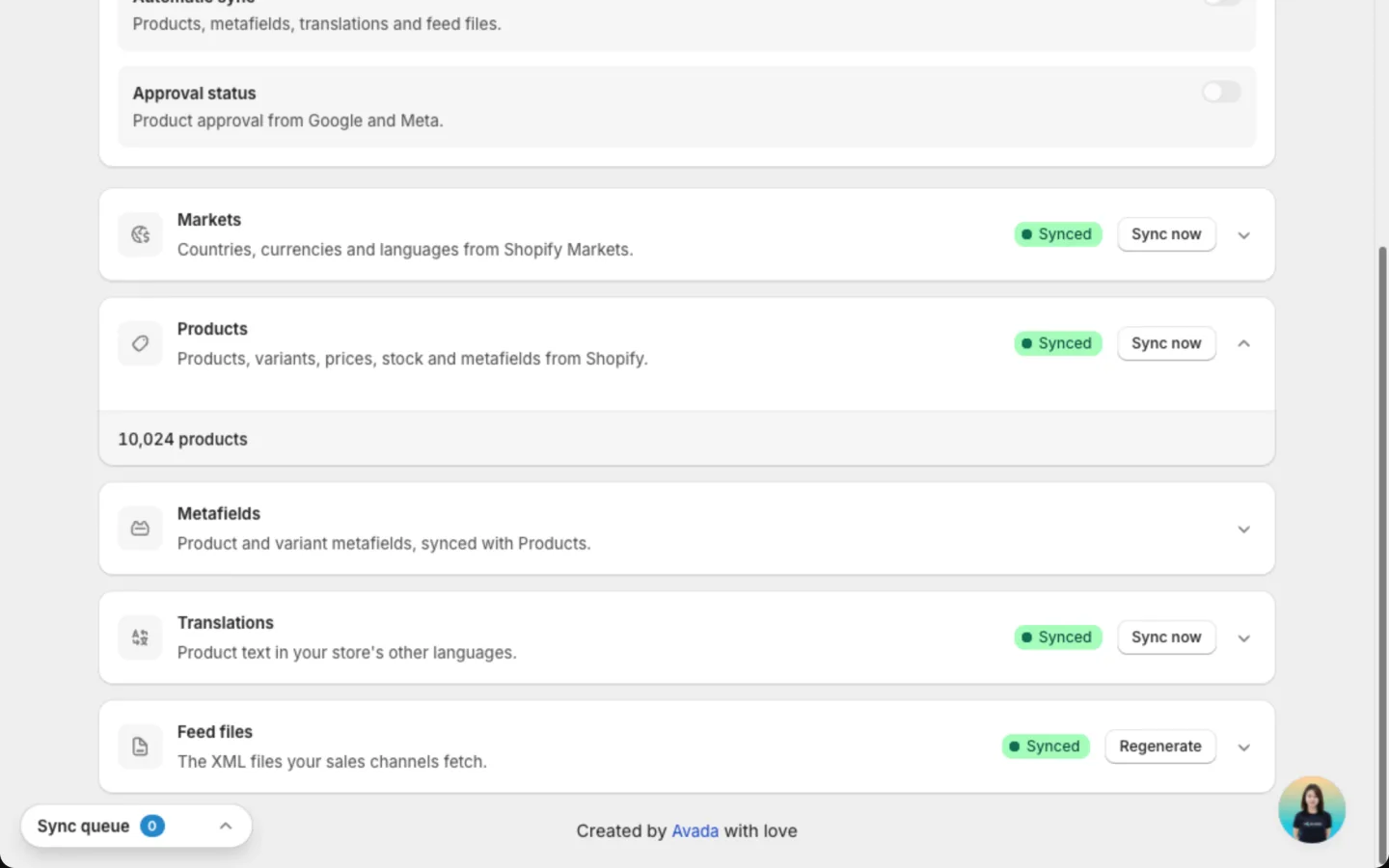
Task: Expand the Feed files section chevron
Action: (x=1244, y=747)
